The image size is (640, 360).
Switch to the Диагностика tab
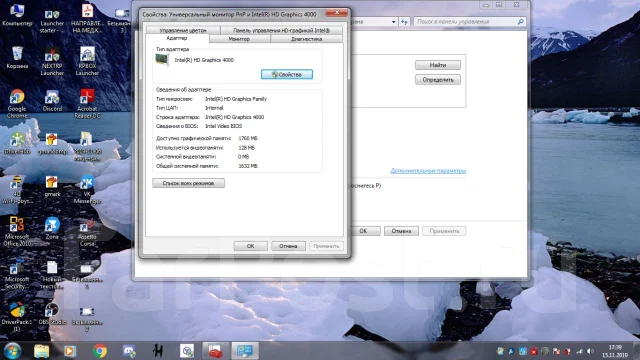tap(307, 39)
